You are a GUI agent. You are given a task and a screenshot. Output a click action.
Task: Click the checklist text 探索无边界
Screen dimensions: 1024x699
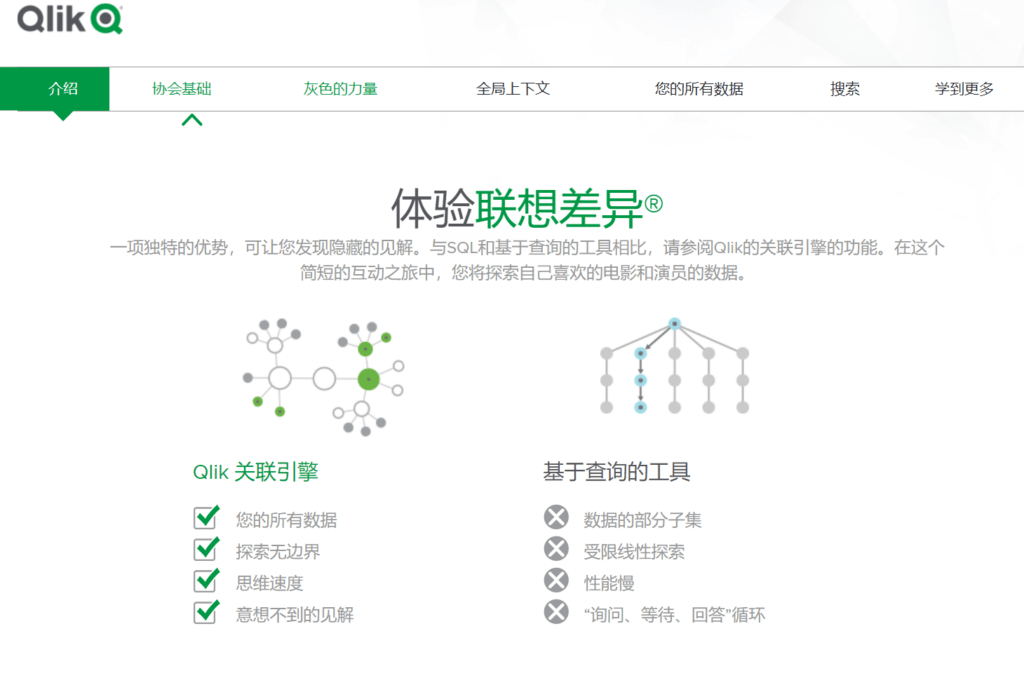pos(278,552)
